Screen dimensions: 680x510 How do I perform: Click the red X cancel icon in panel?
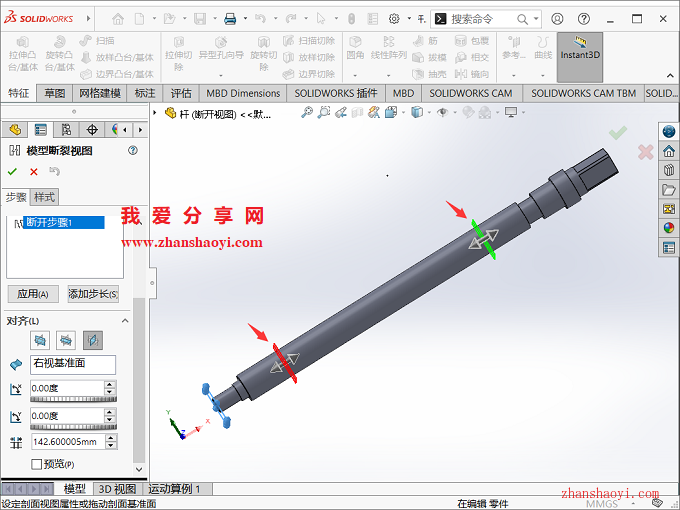pyautogui.click(x=34, y=172)
